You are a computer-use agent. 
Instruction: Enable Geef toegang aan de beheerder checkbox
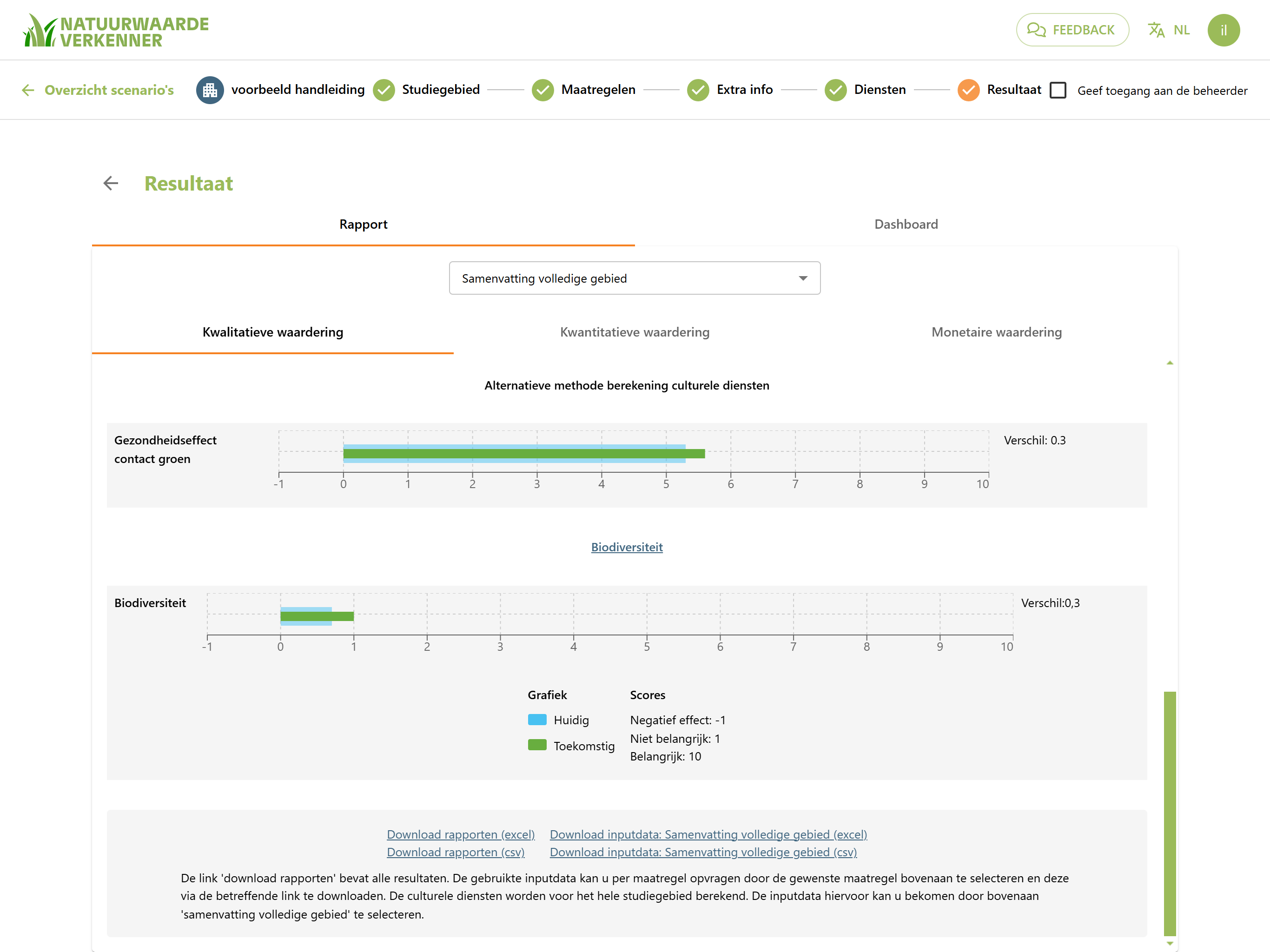tap(1058, 90)
